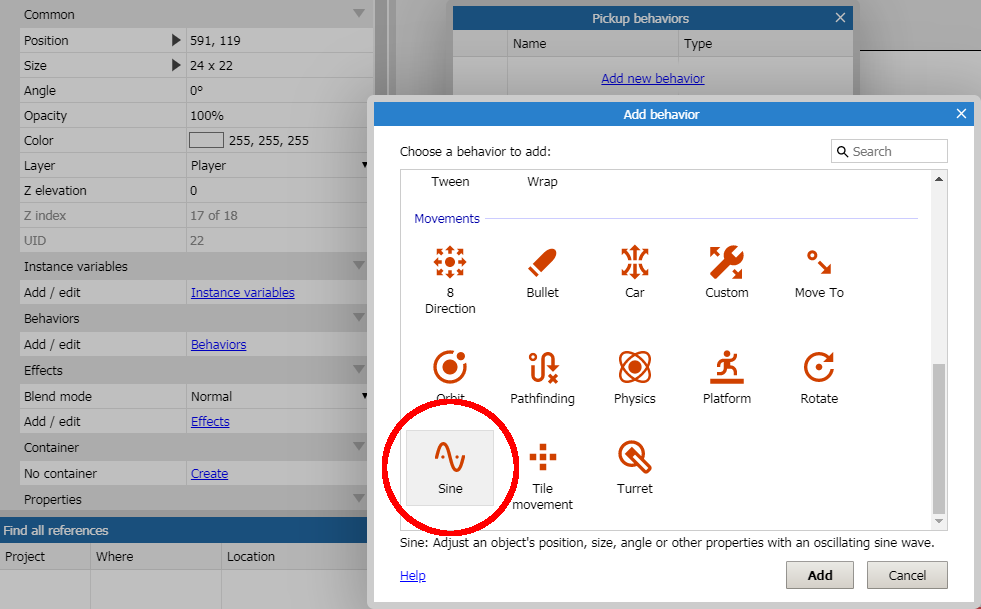Image resolution: width=981 pixels, height=609 pixels.
Task: Choose the Bullet behavior icon
Action: 542,262
